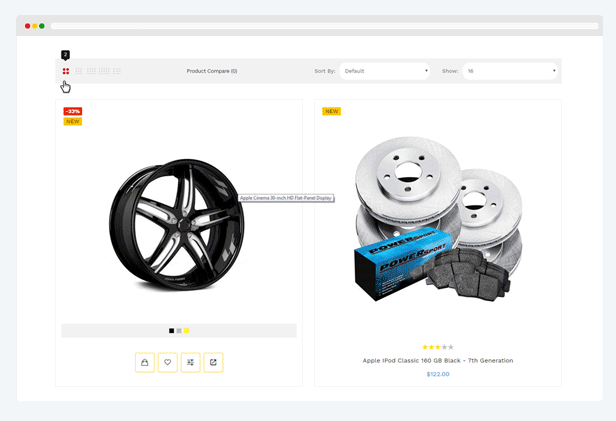Open the black alloy wheel product image
616x421 pixels.
(177, 224)
